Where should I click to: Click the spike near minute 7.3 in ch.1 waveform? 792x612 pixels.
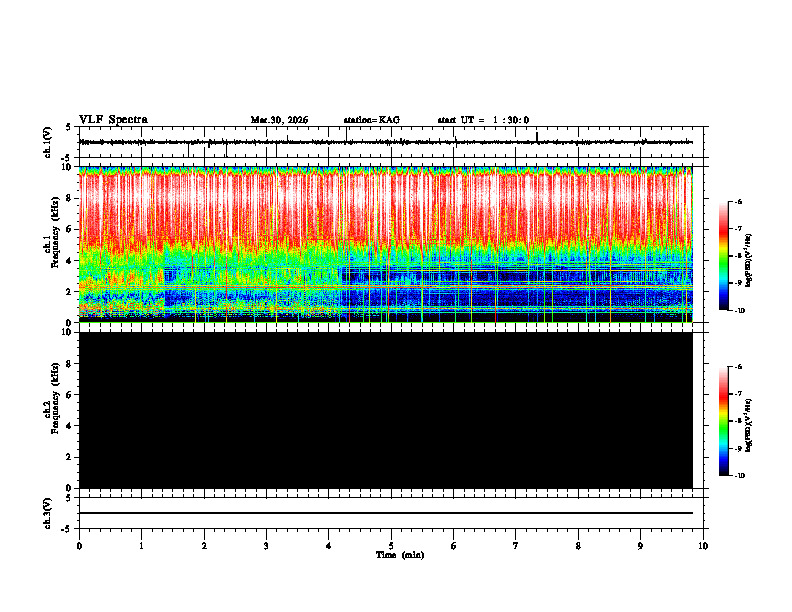pos(537,137)
